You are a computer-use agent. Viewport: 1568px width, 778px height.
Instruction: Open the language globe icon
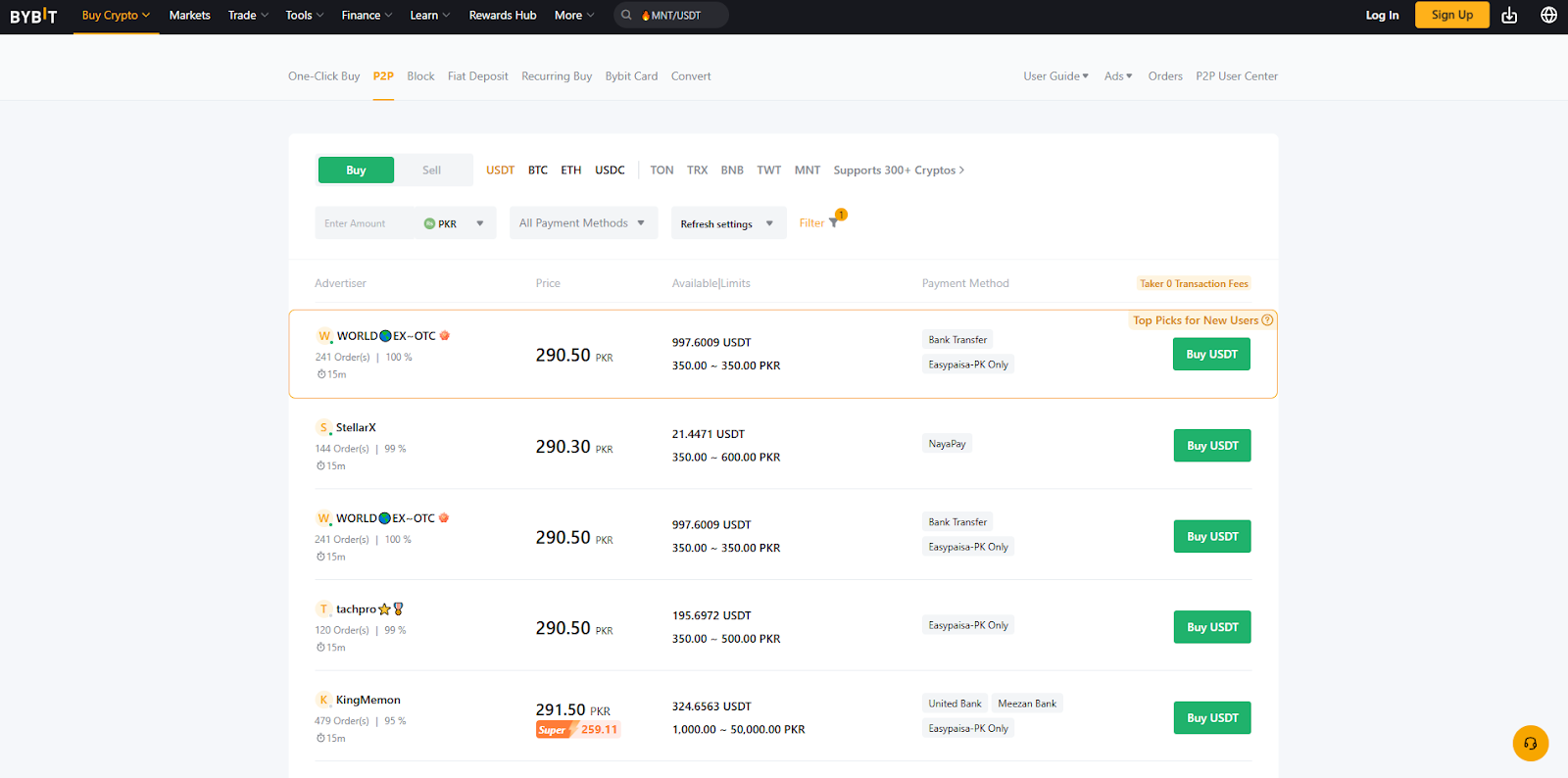click(1548, 16)
